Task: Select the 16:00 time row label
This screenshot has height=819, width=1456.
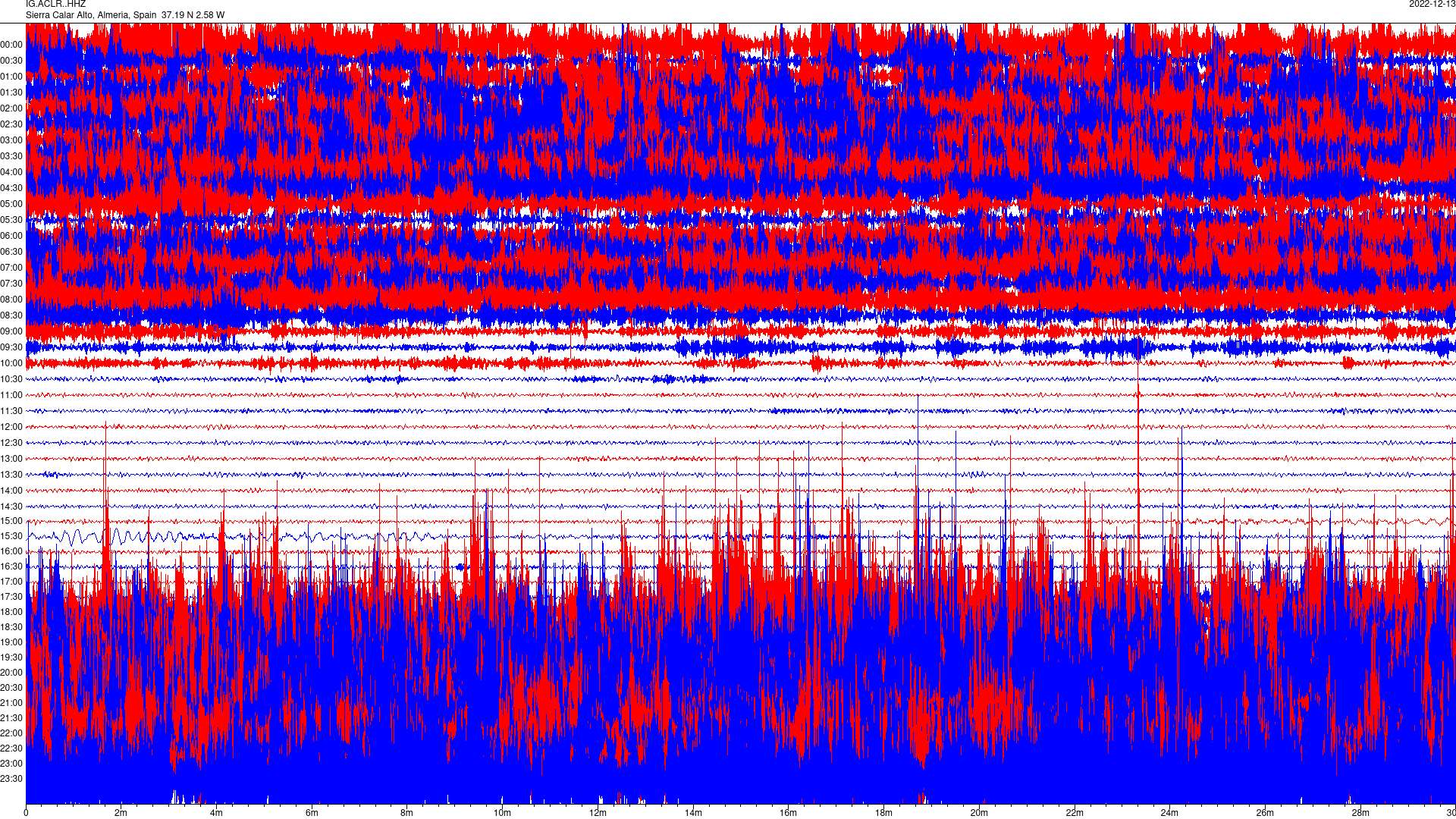Action: [11, 551]
